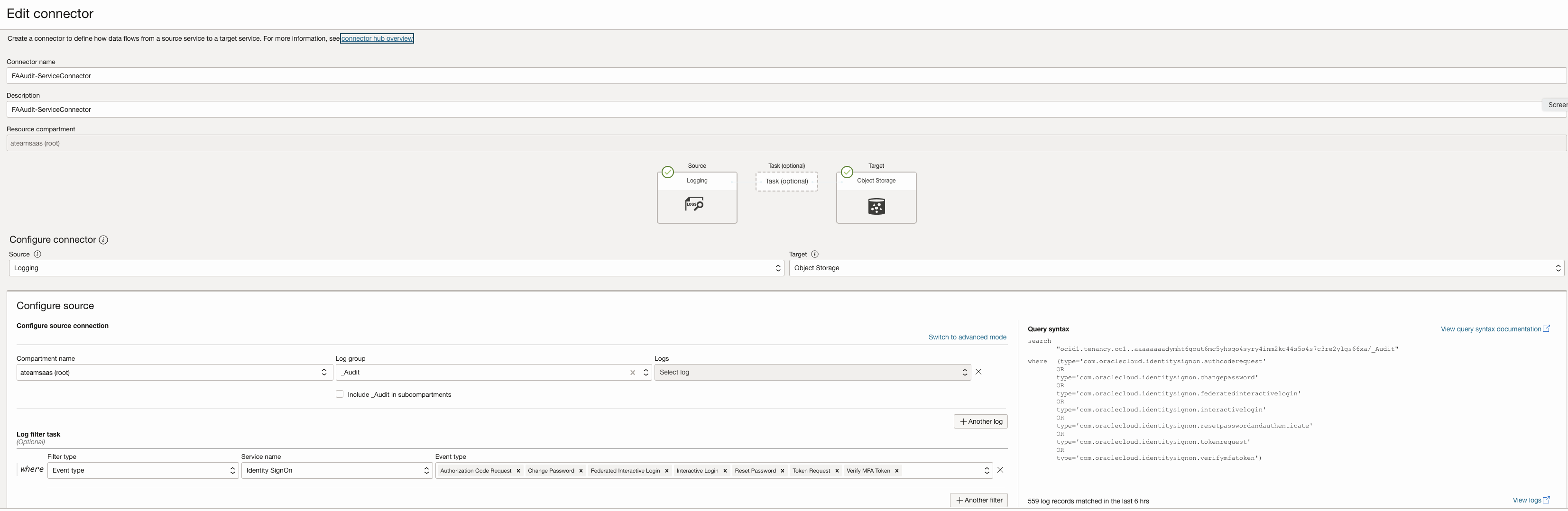
Task: Open the Service name Identity SignOn dropdown
Action: (337, 471)
